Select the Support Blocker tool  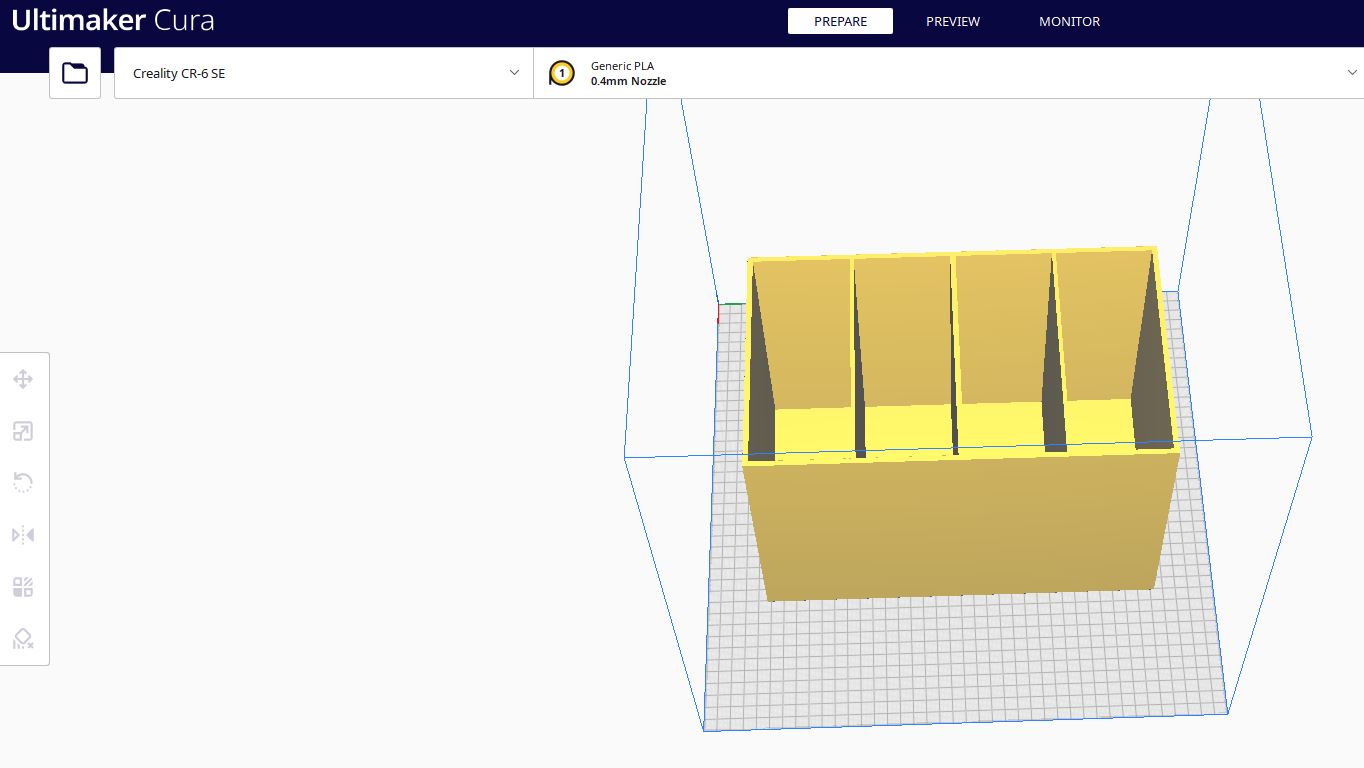pyautogui.click(x=23, y=639)
